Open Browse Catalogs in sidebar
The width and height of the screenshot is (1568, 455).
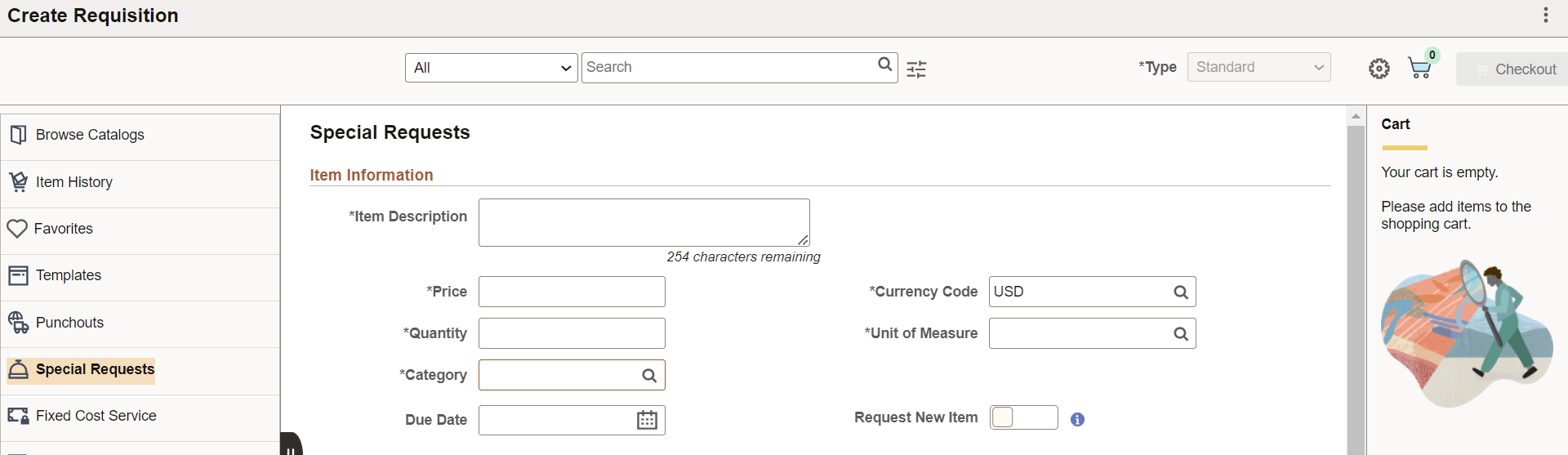(90, 136)
